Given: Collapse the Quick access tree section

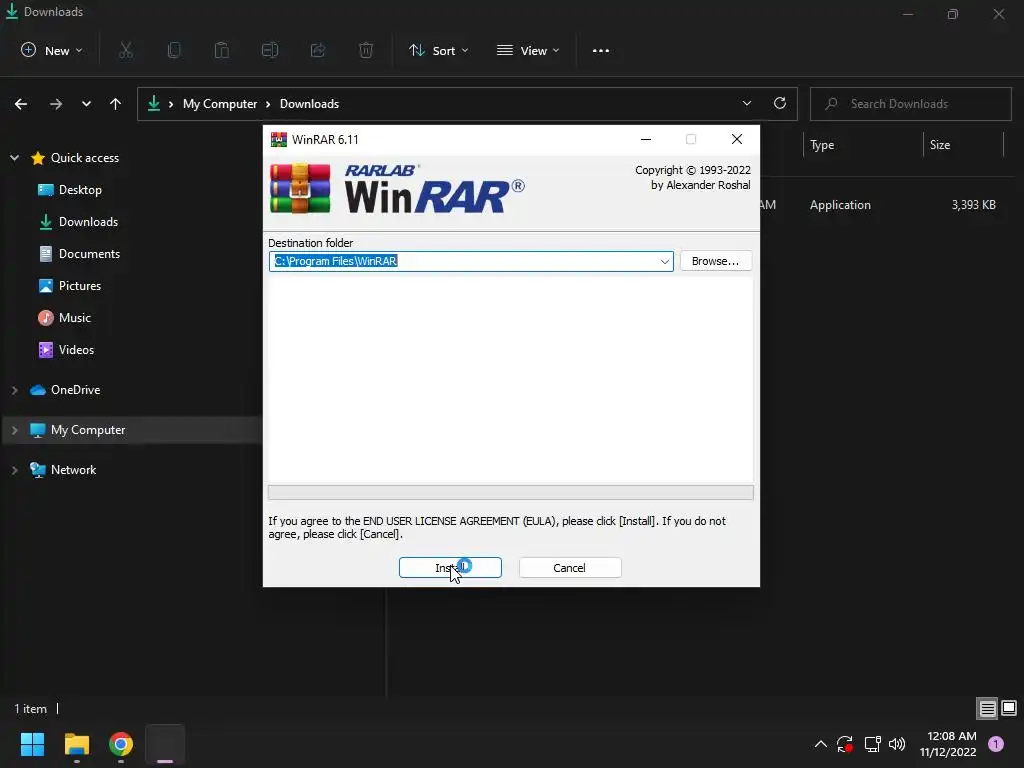Looking at the screenshot, I should (14, 157).
